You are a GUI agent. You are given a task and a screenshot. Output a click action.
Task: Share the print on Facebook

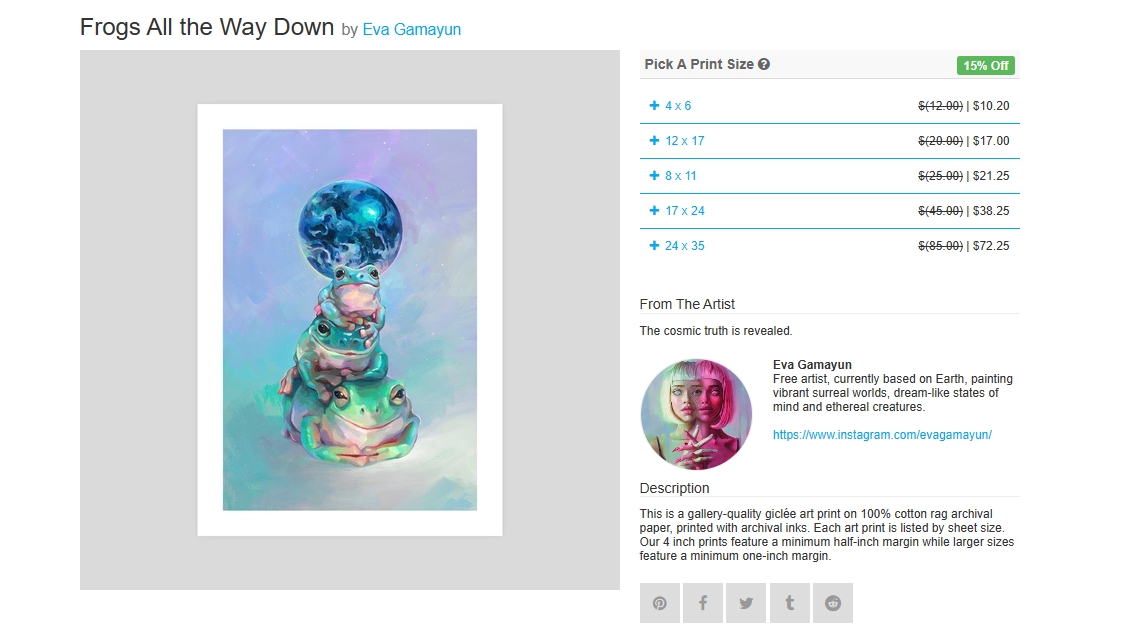tap(703, 603)
